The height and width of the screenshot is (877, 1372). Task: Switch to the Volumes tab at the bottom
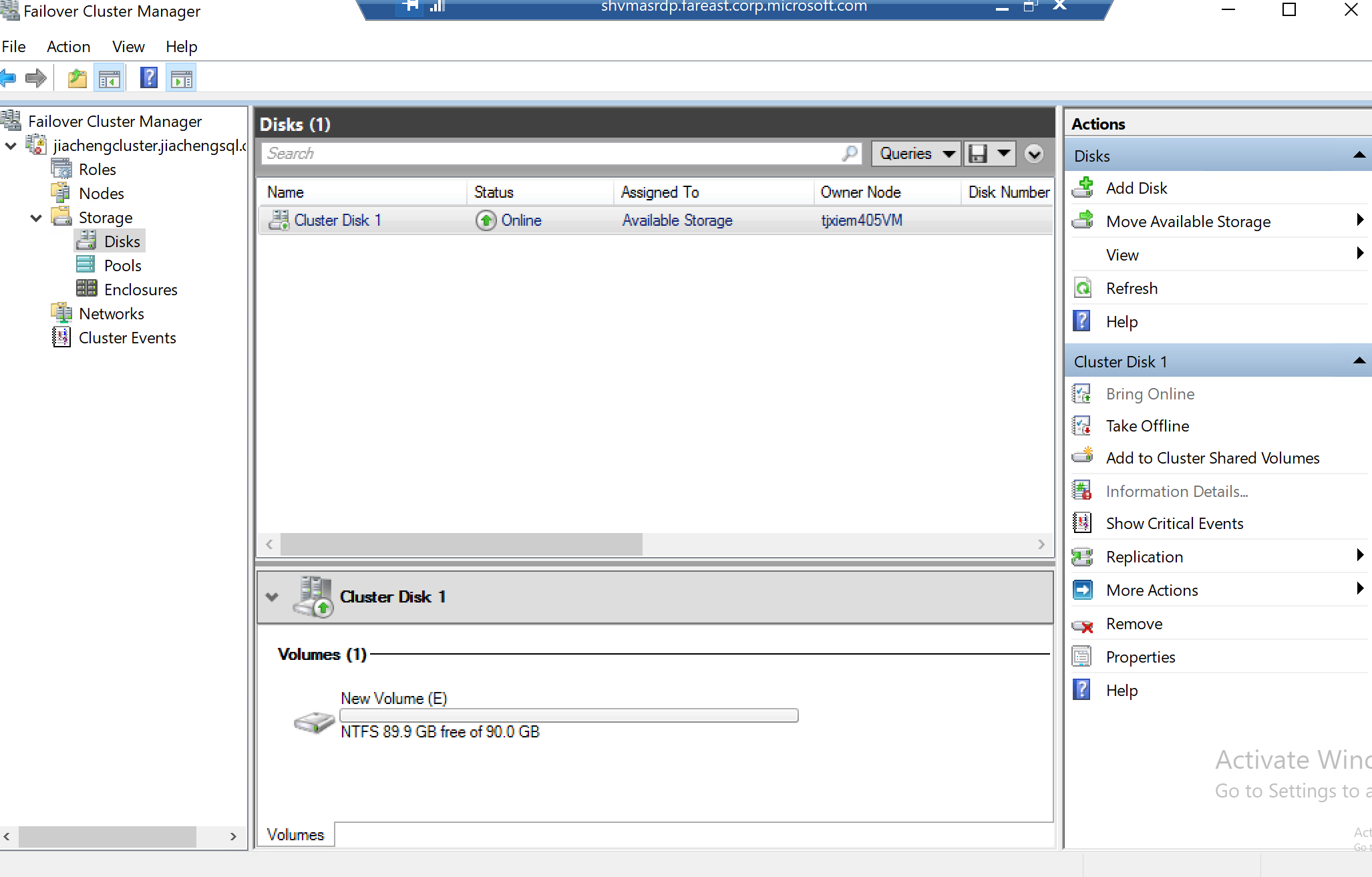pos(295,835)
